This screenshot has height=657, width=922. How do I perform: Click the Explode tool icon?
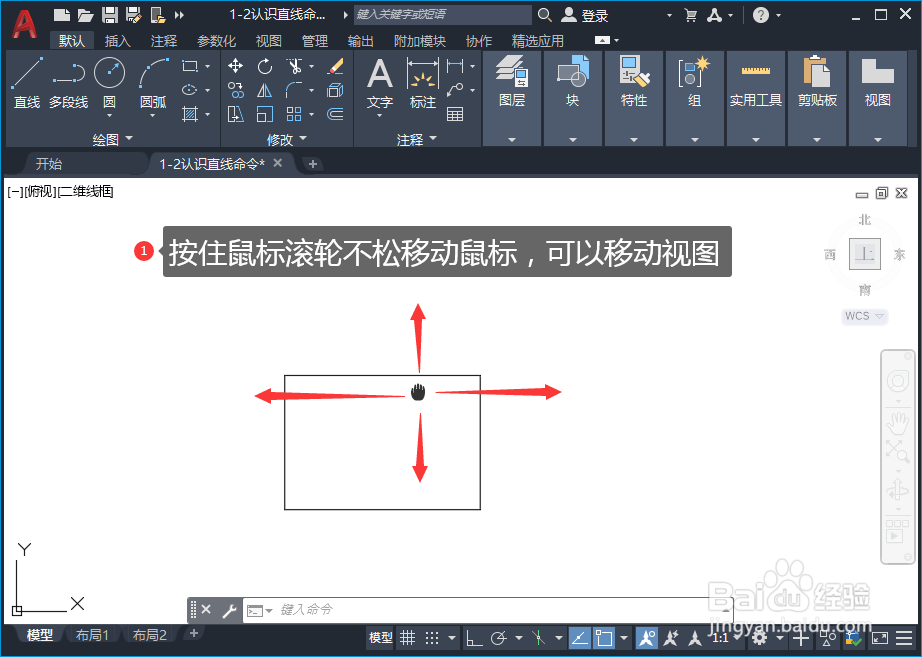(335, 90)
